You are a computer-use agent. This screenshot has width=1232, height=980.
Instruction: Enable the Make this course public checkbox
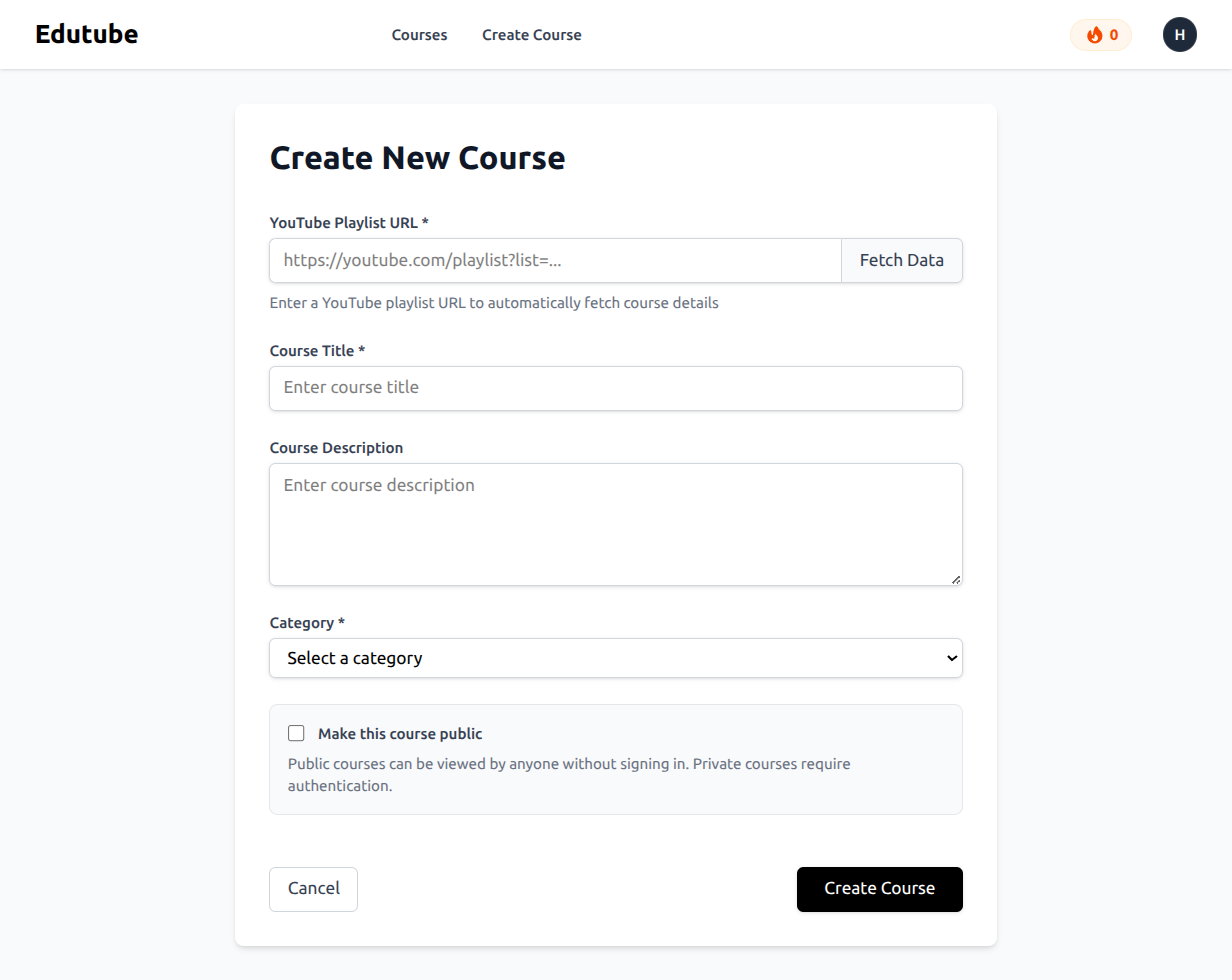[x=296, y=733]
